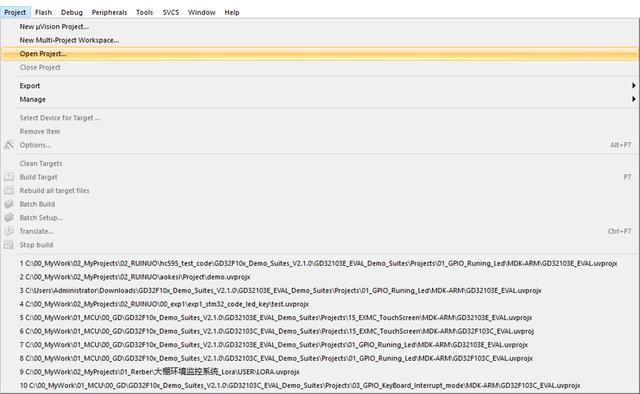This screenshot has height=394, width=640.
Task: Click the Options wand icon
Action: (x=9, y=145)
